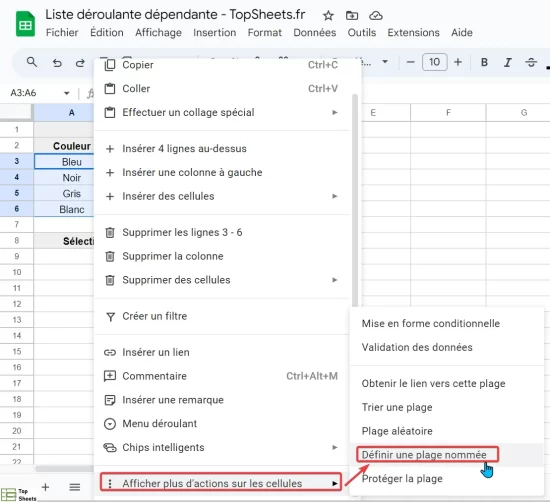Add a new sheet with plus icon
Image resolution: width=550 pixels, height=502 pixels.
coord(45,487)
